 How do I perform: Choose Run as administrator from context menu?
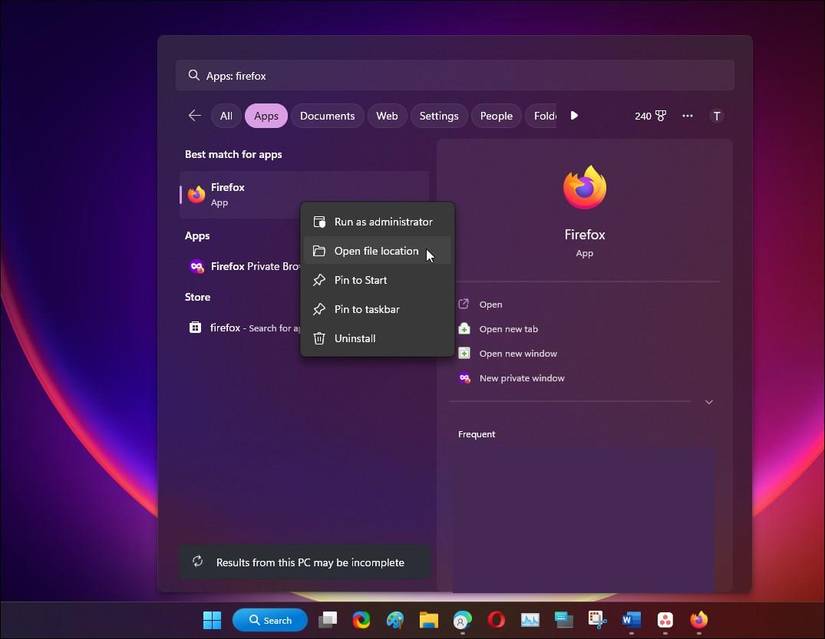coord(377,222)
